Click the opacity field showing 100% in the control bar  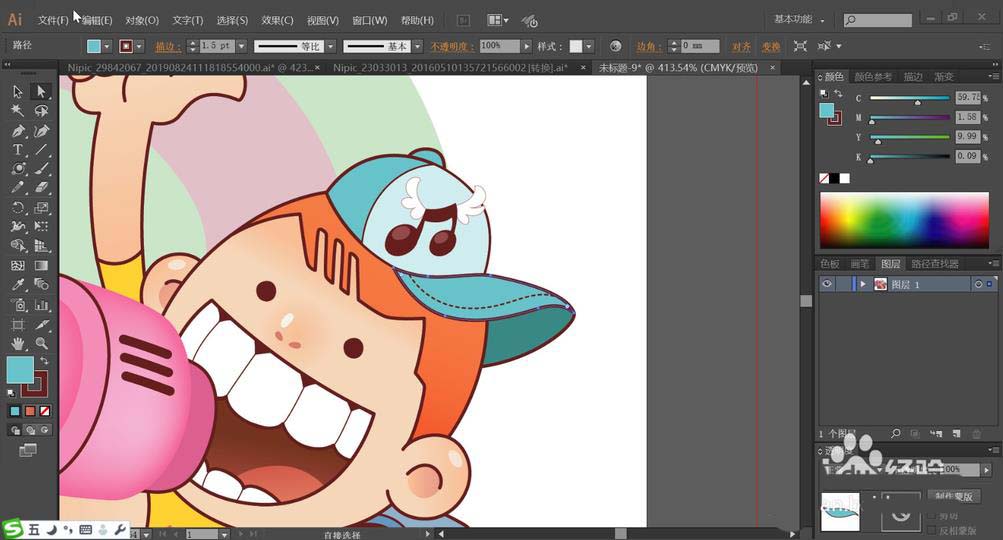click(x=499, y=46)
